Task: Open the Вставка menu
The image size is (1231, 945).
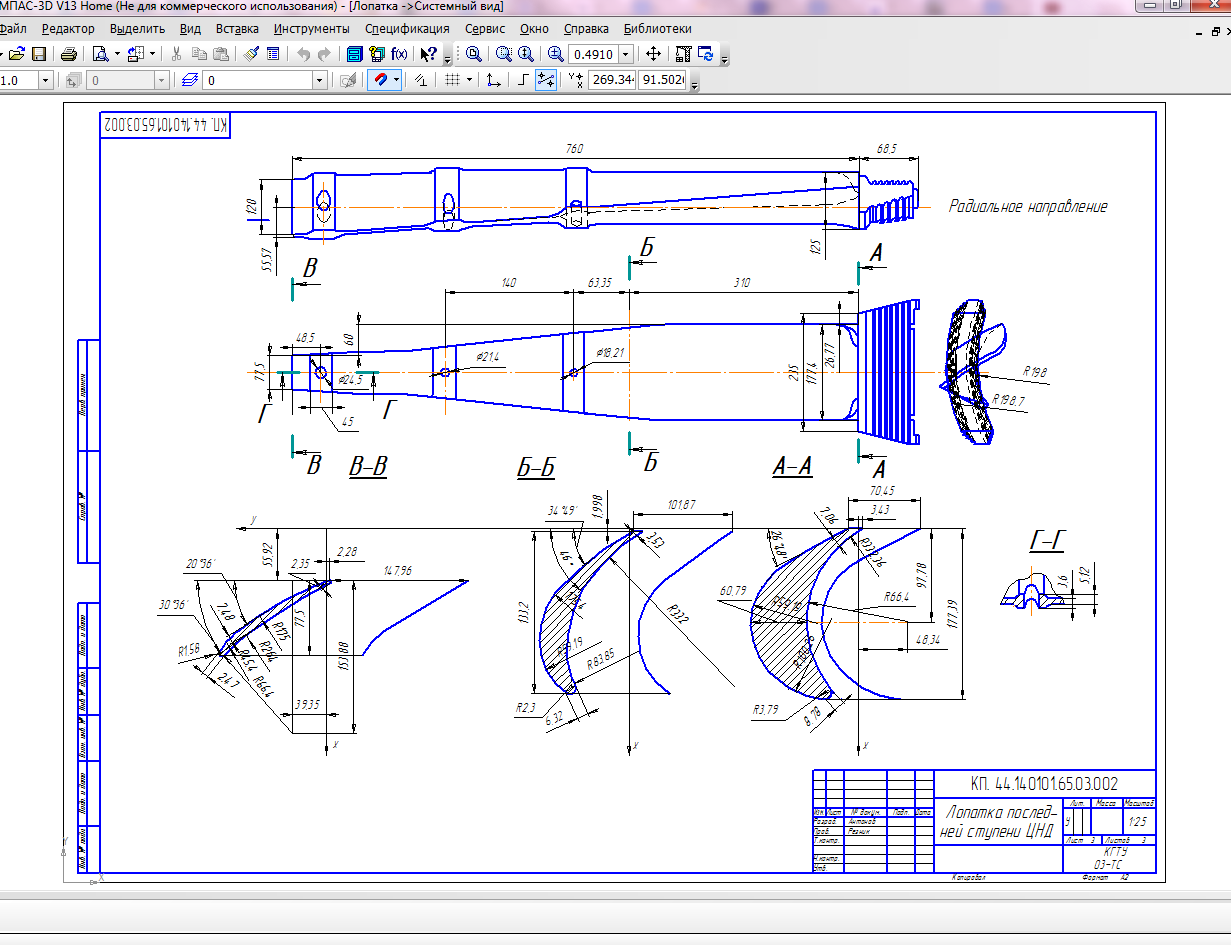Action: click(x=237, y=29)
